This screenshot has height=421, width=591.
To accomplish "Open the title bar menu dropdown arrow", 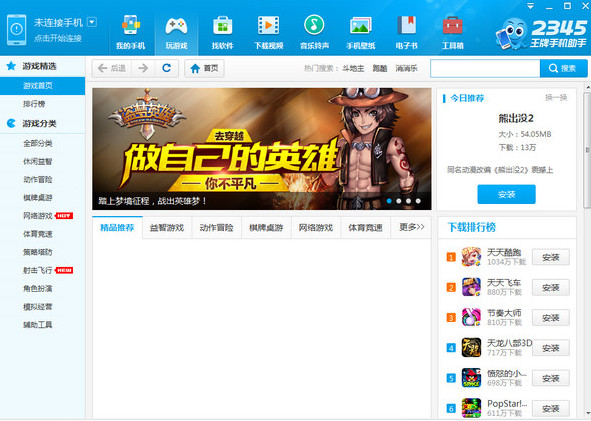I will [x=531, y=6].
